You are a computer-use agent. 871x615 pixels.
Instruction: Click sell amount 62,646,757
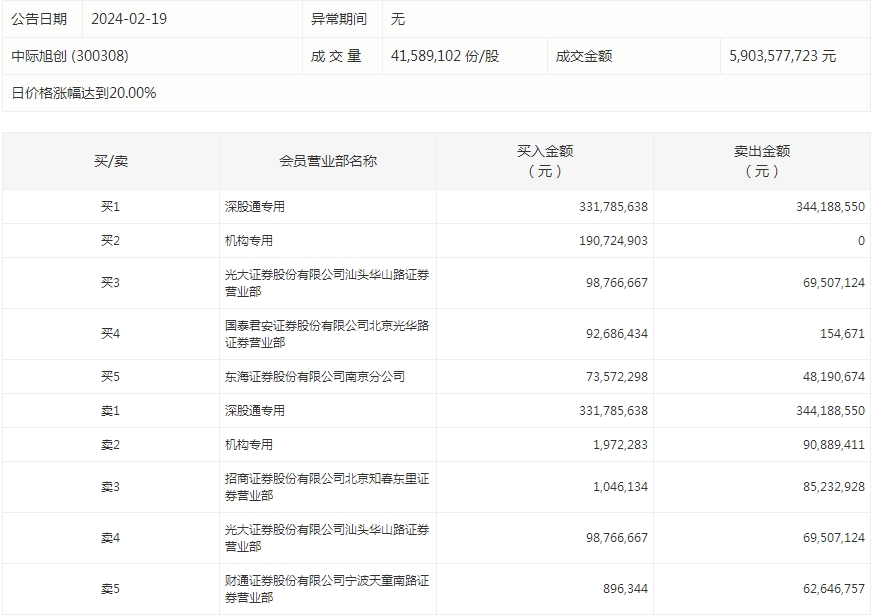[834, 589]
